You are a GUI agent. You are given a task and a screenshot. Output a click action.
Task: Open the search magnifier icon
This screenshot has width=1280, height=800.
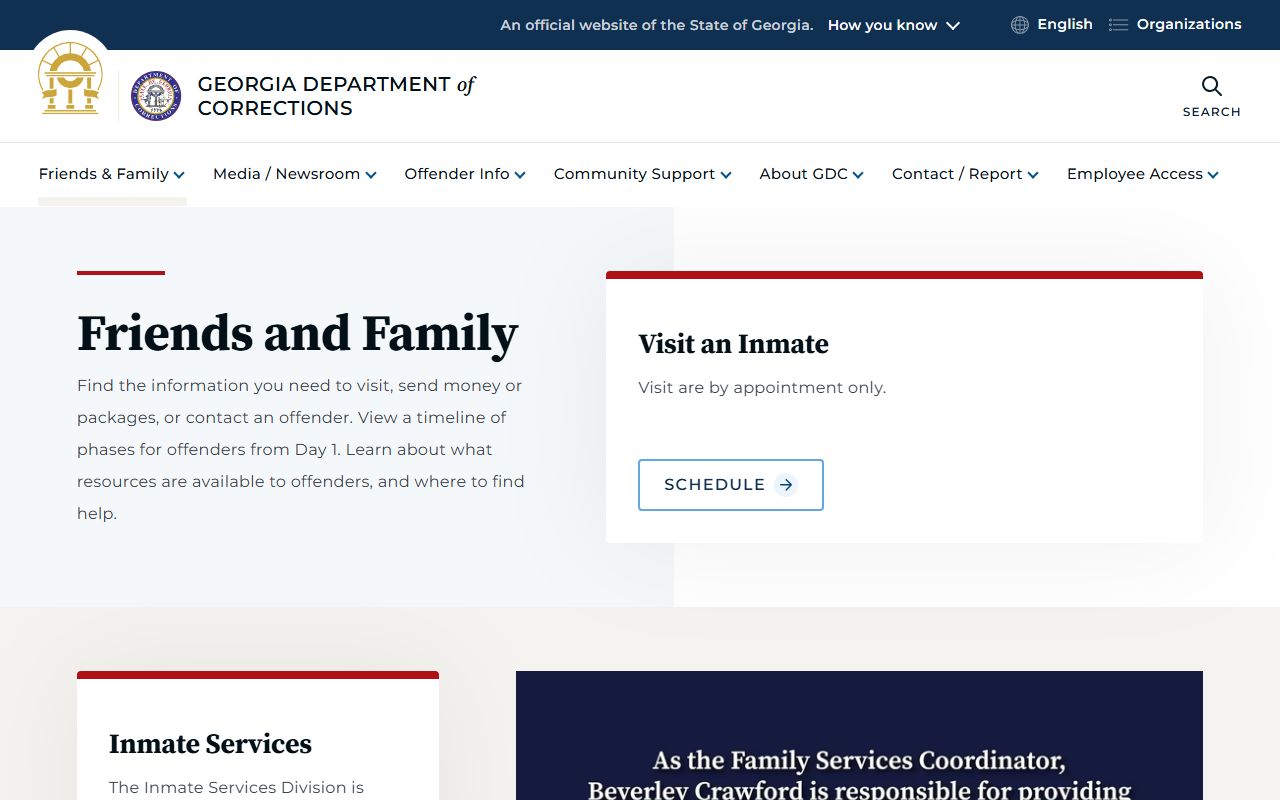(1212, 86)
